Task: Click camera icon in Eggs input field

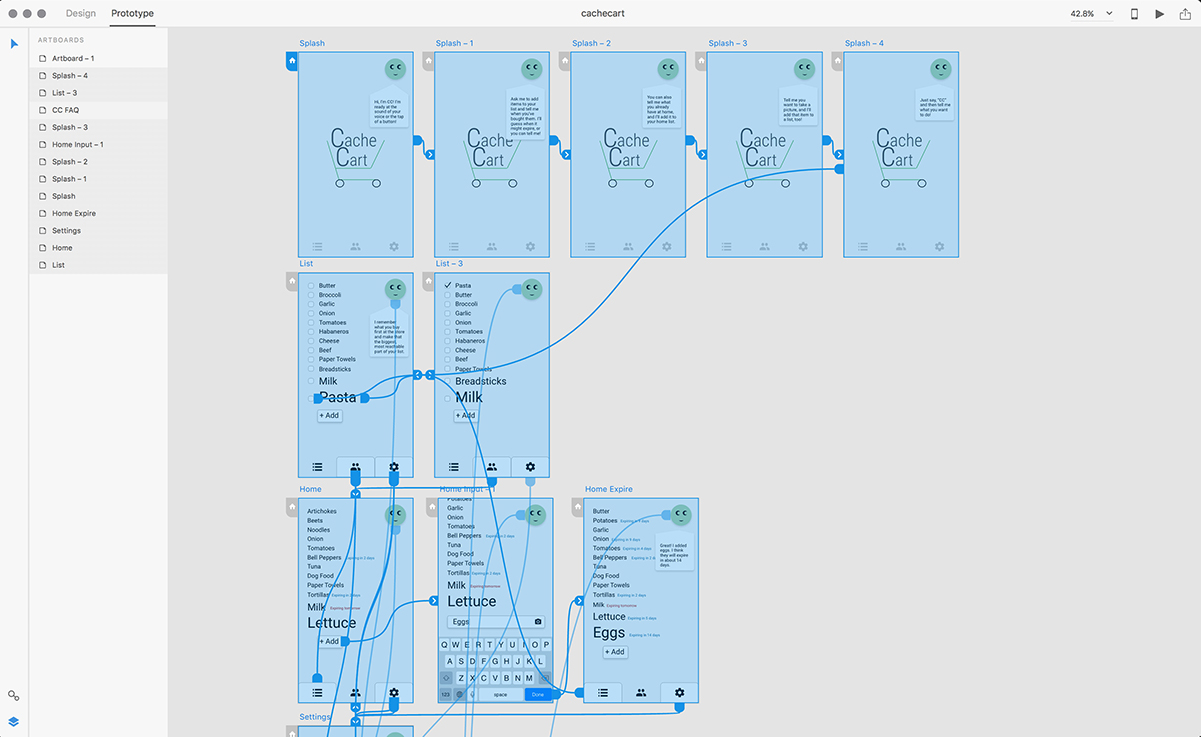Action: click(x=538, y=622)
